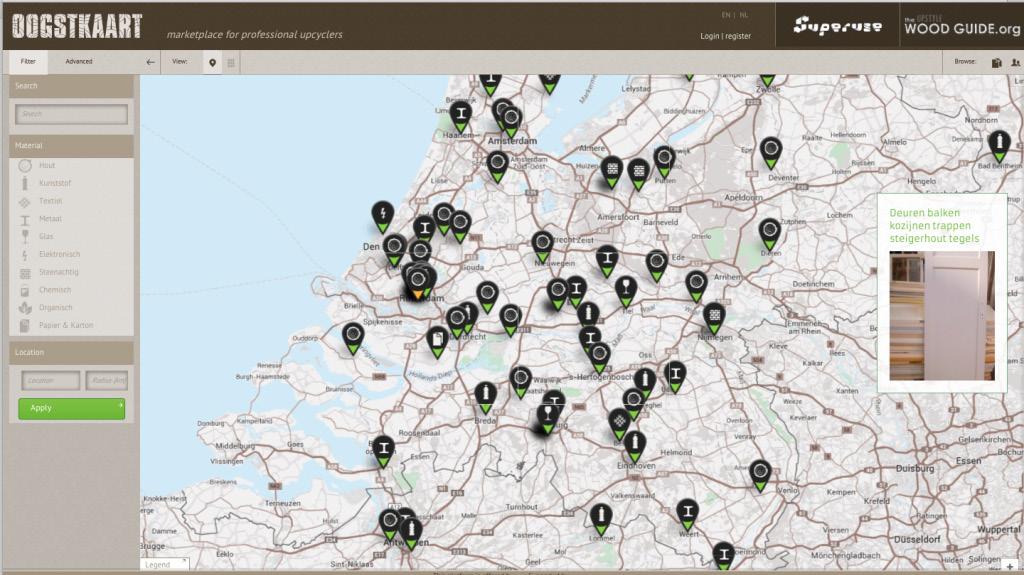This screenshot has width=1024, height=575.
Task: Expand the Search section header
Action: 71,86
